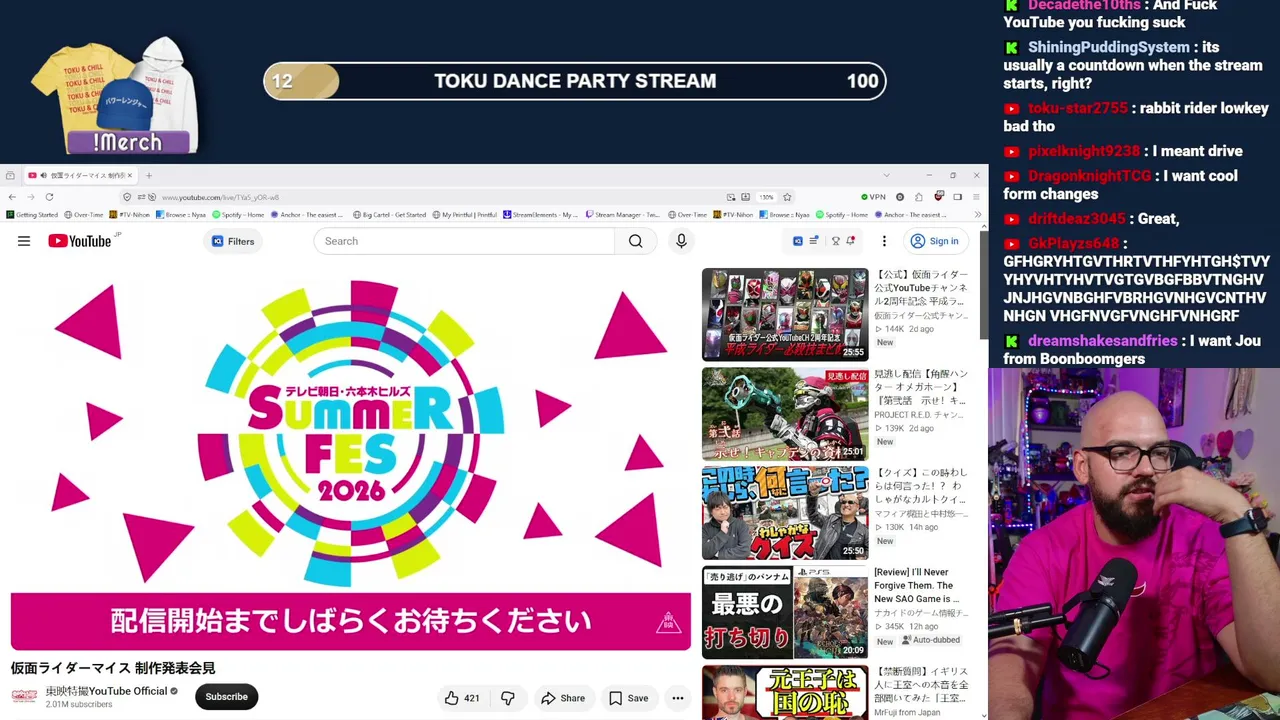This screenshot has height=720, width=1280.
Task: Open the Big Cartel bookmark
Action: (390, 215)
